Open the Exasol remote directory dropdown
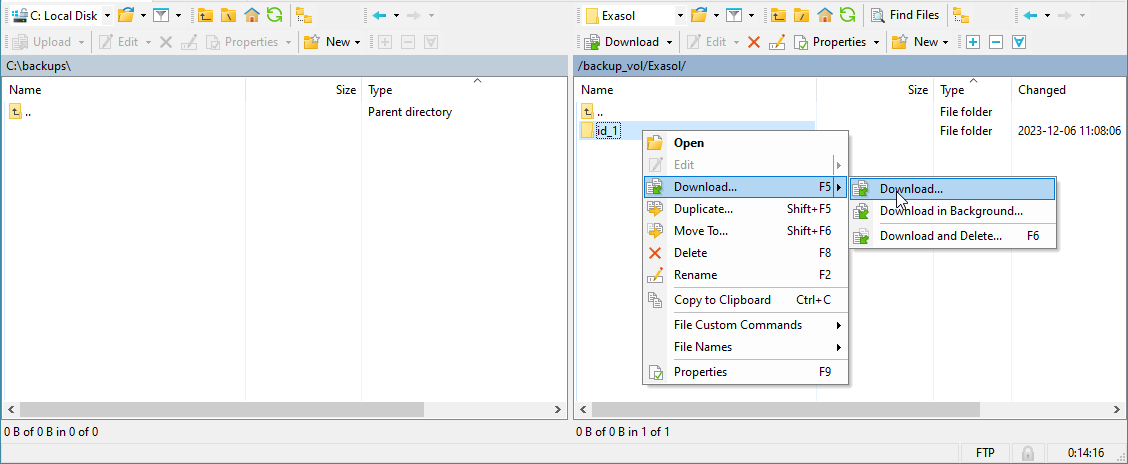Image resolution: width=1128 pixels, height=464 pixels. click(680, 16)
